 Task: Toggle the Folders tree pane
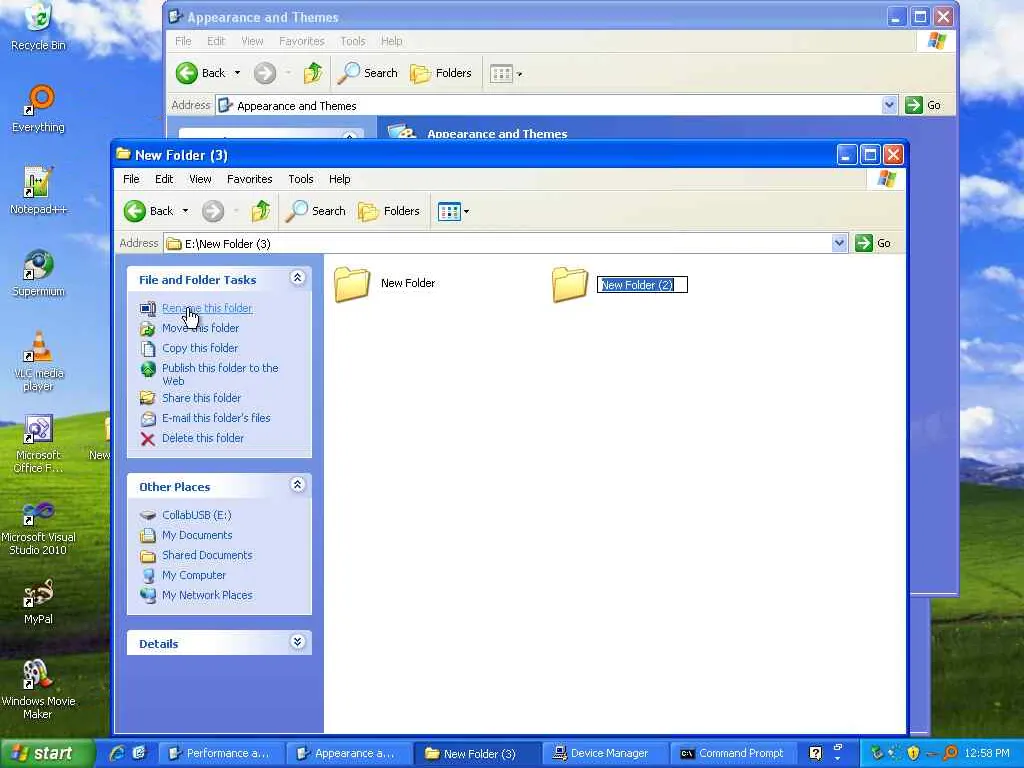click(x=389, y=211)
